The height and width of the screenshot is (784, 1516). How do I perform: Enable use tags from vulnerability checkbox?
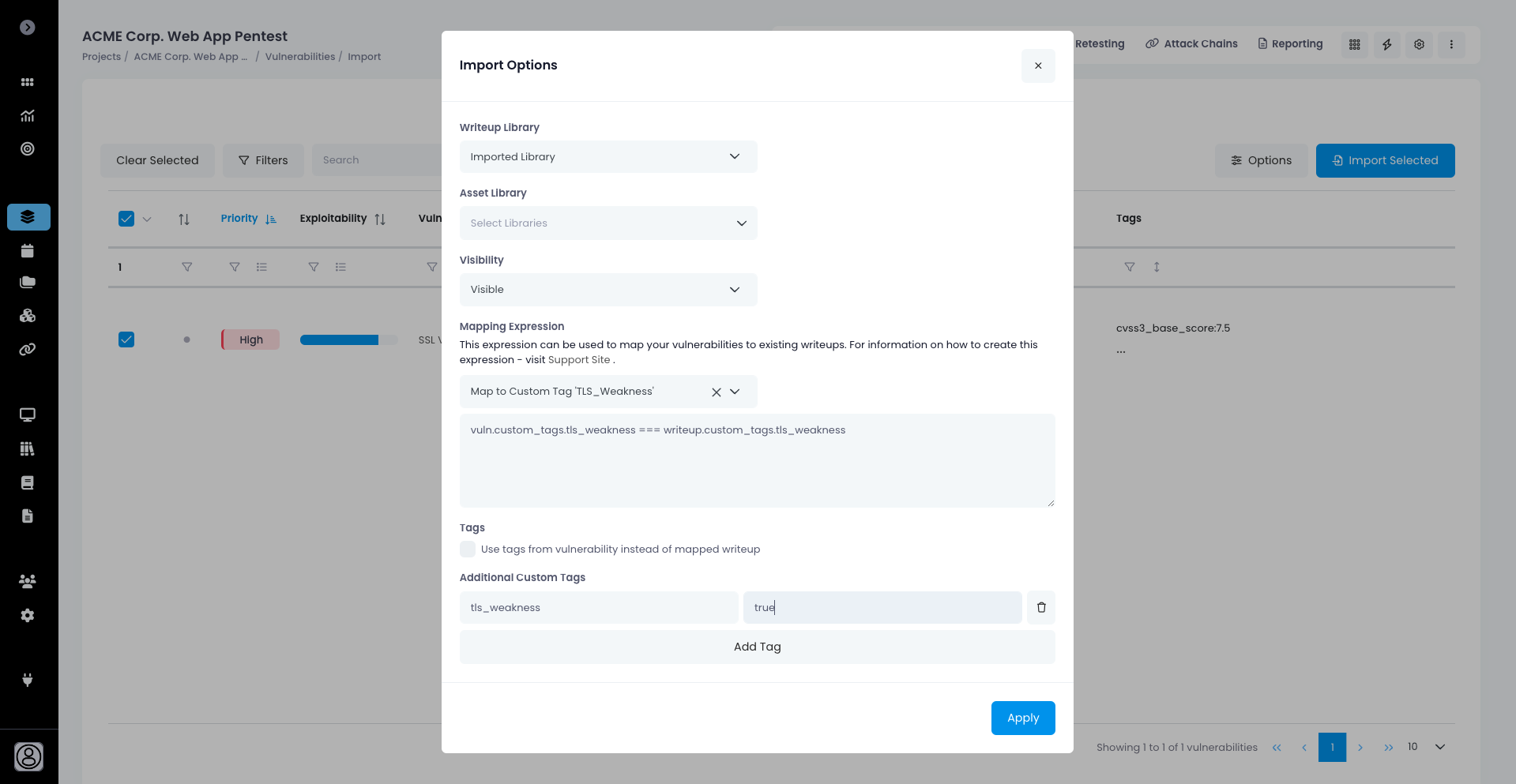click(x=468, y=550)
